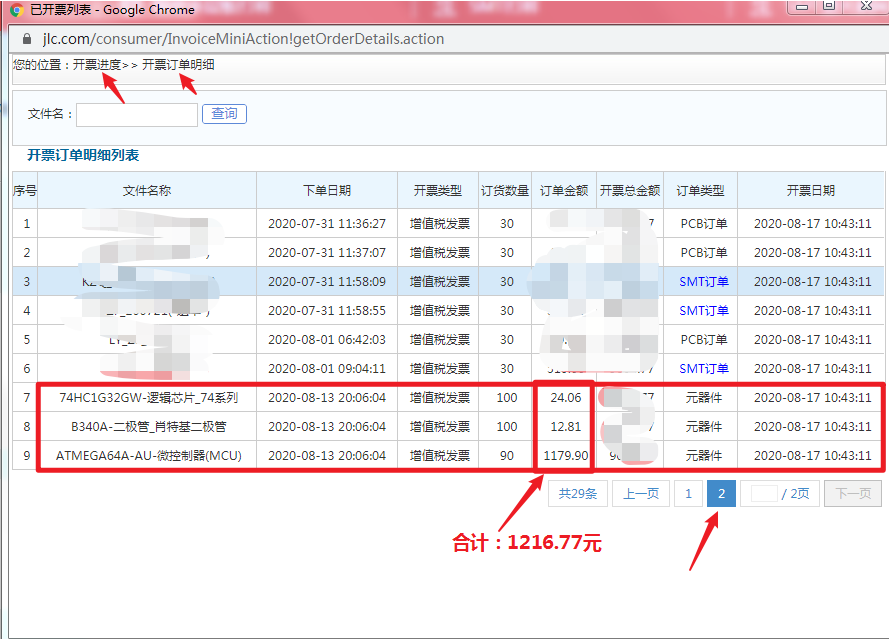Open the 开票进度 breadcrumb link
This screenshot has width=889, height=640.
[x=97, y=65]
